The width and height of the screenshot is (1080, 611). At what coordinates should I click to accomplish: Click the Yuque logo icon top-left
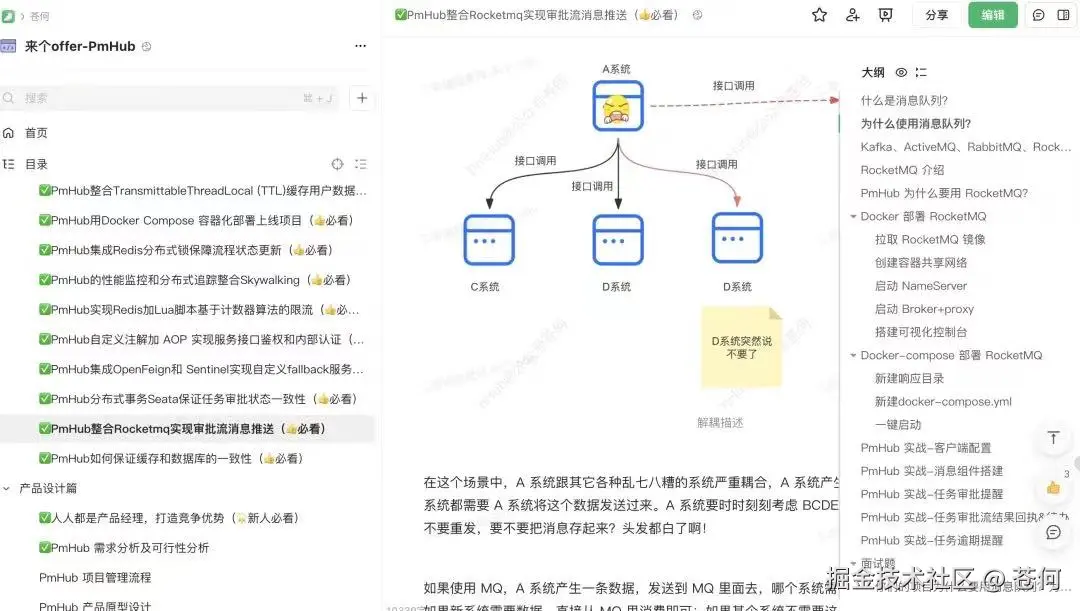click(x=8, y=15)
